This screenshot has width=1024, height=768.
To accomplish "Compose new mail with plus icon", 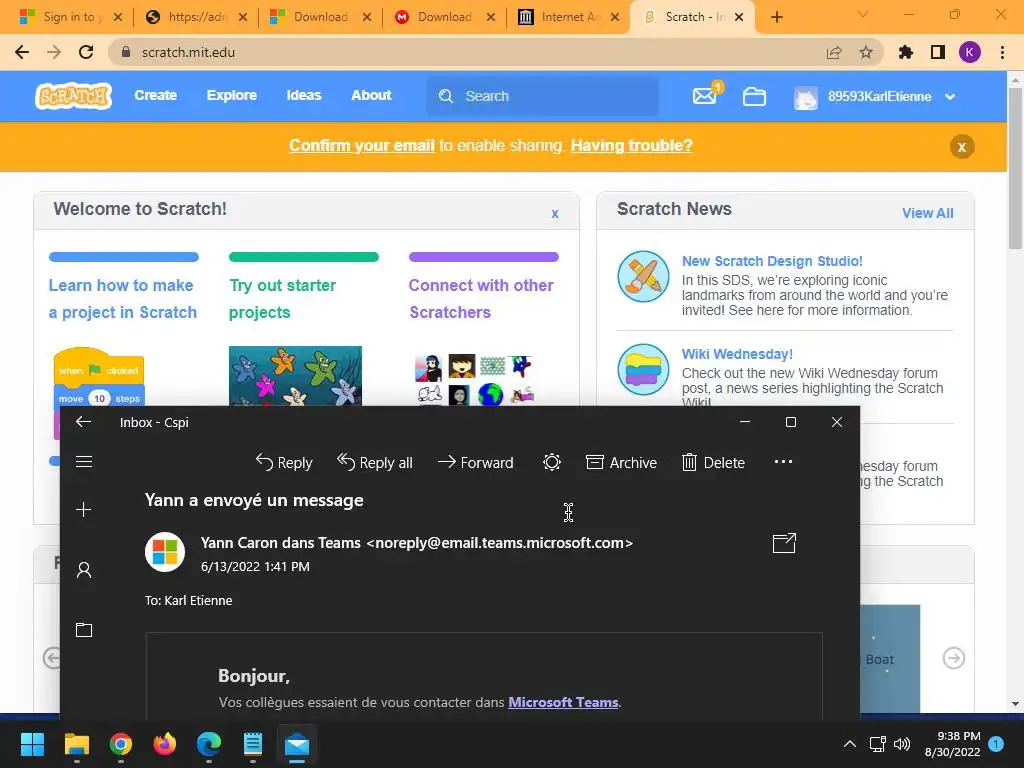I will 84,510.
